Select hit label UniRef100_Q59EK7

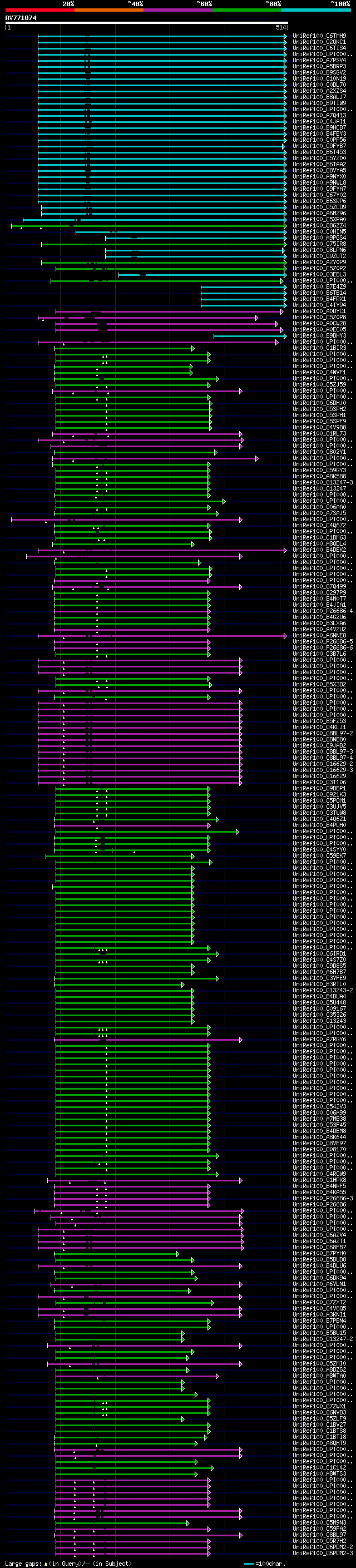pyautogui.click(x=319, y=856)
